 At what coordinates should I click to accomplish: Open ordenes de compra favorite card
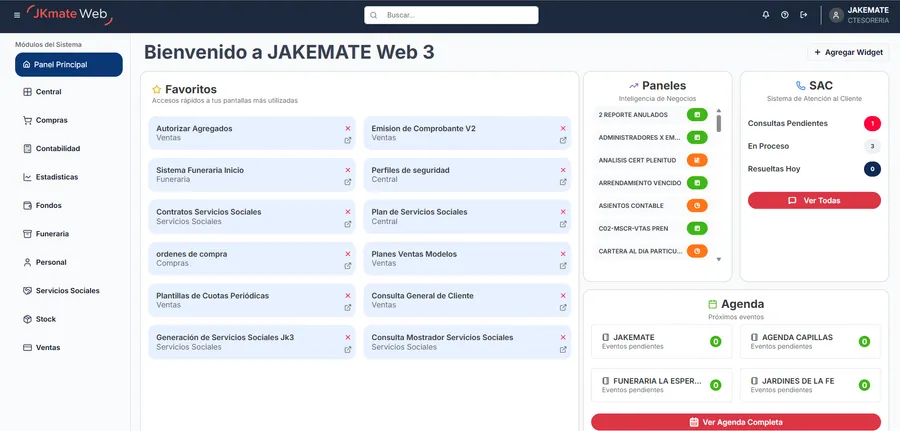click(x=252, y=258)
